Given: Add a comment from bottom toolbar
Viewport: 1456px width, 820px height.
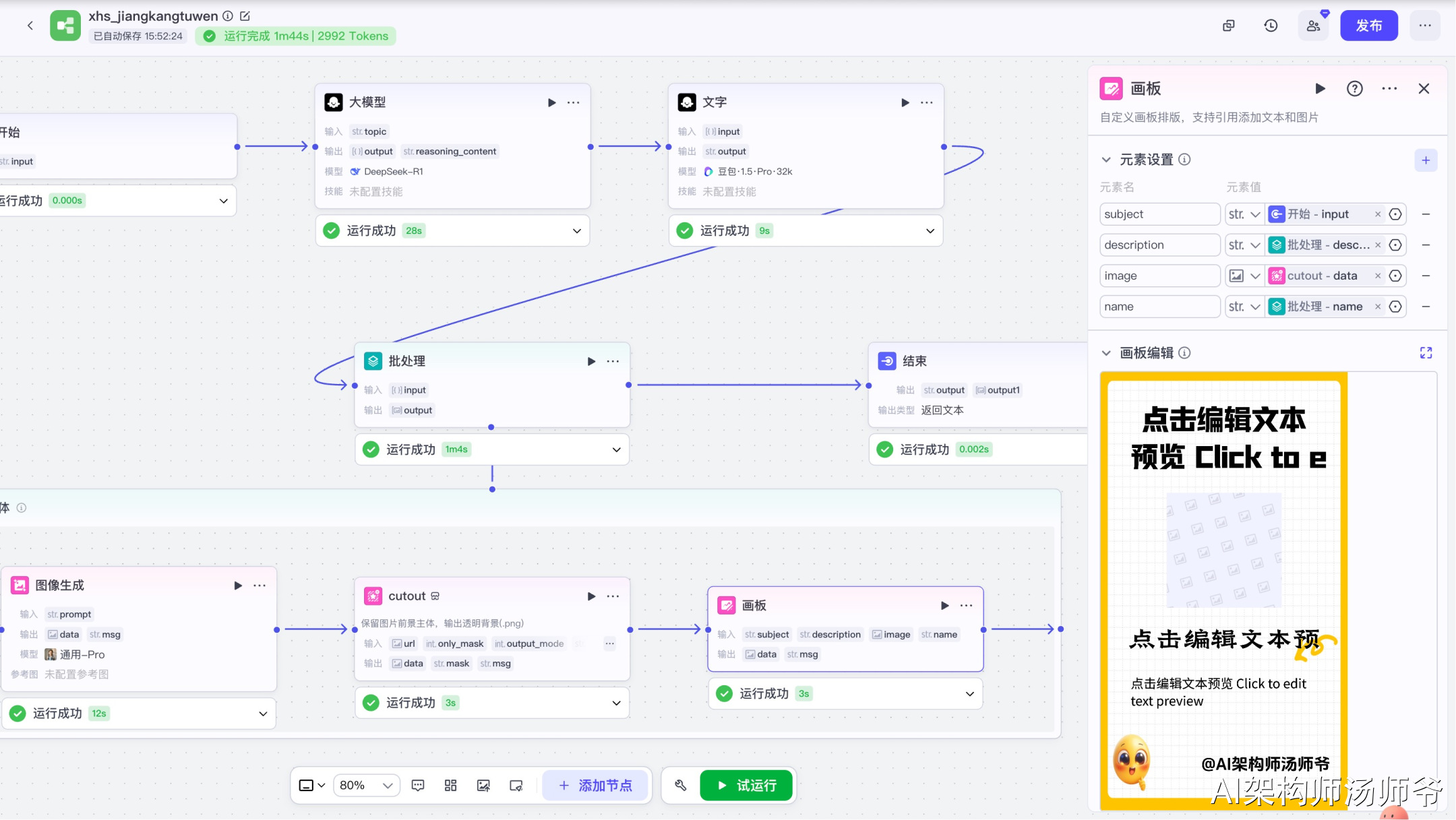Looking at the screenshot, I should [x=418, y=786].
